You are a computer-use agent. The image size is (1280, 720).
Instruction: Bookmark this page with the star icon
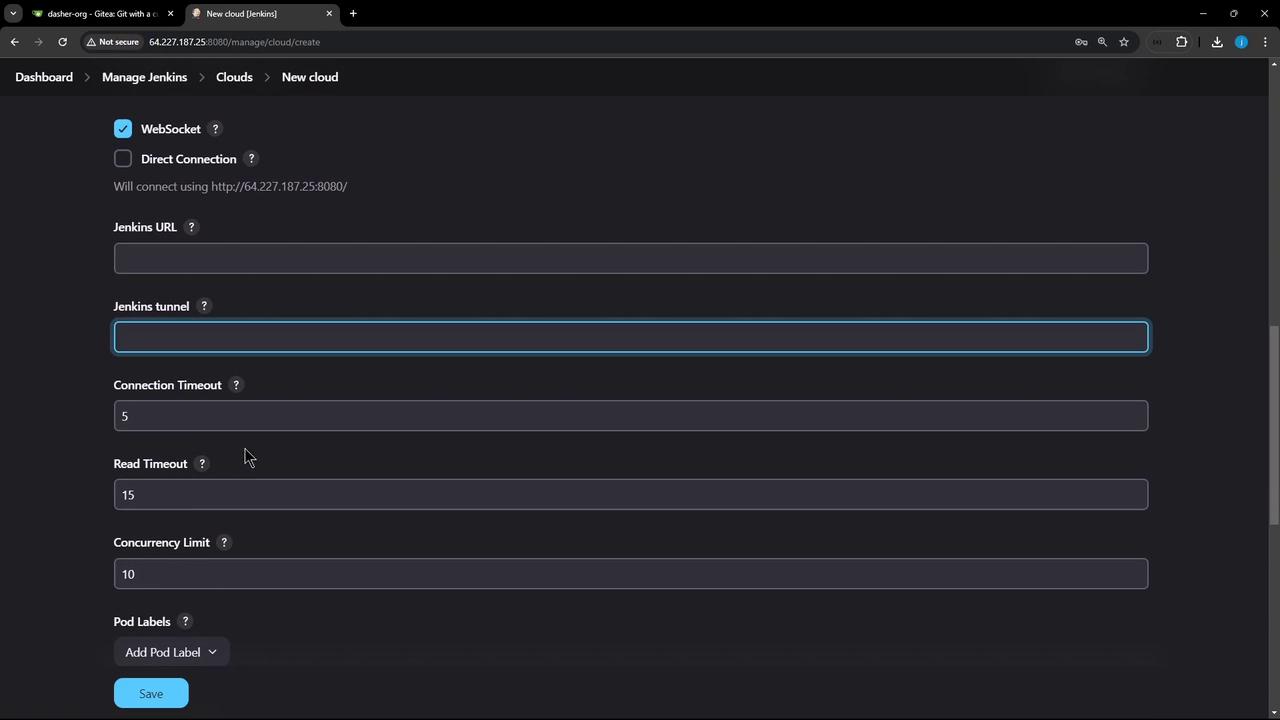pyautogui.click(x=1124, y=42)
